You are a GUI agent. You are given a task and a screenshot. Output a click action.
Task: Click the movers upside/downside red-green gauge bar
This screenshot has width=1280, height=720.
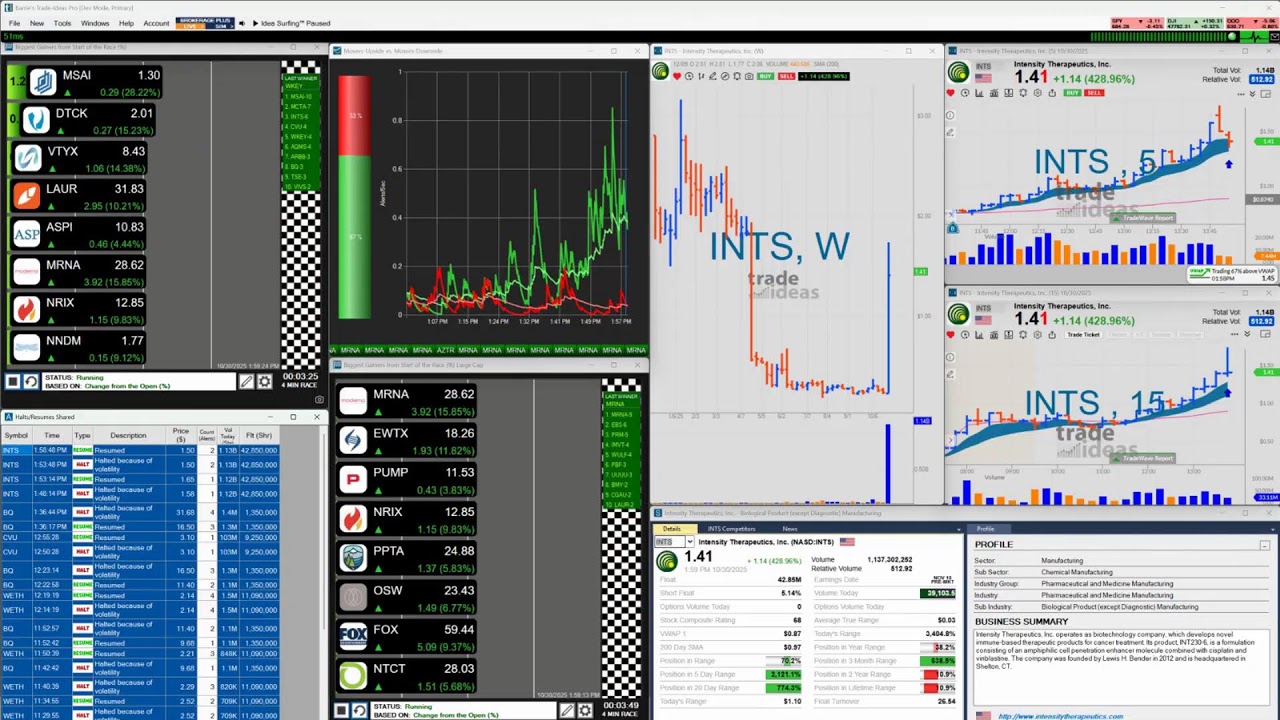tap(354, 197)
